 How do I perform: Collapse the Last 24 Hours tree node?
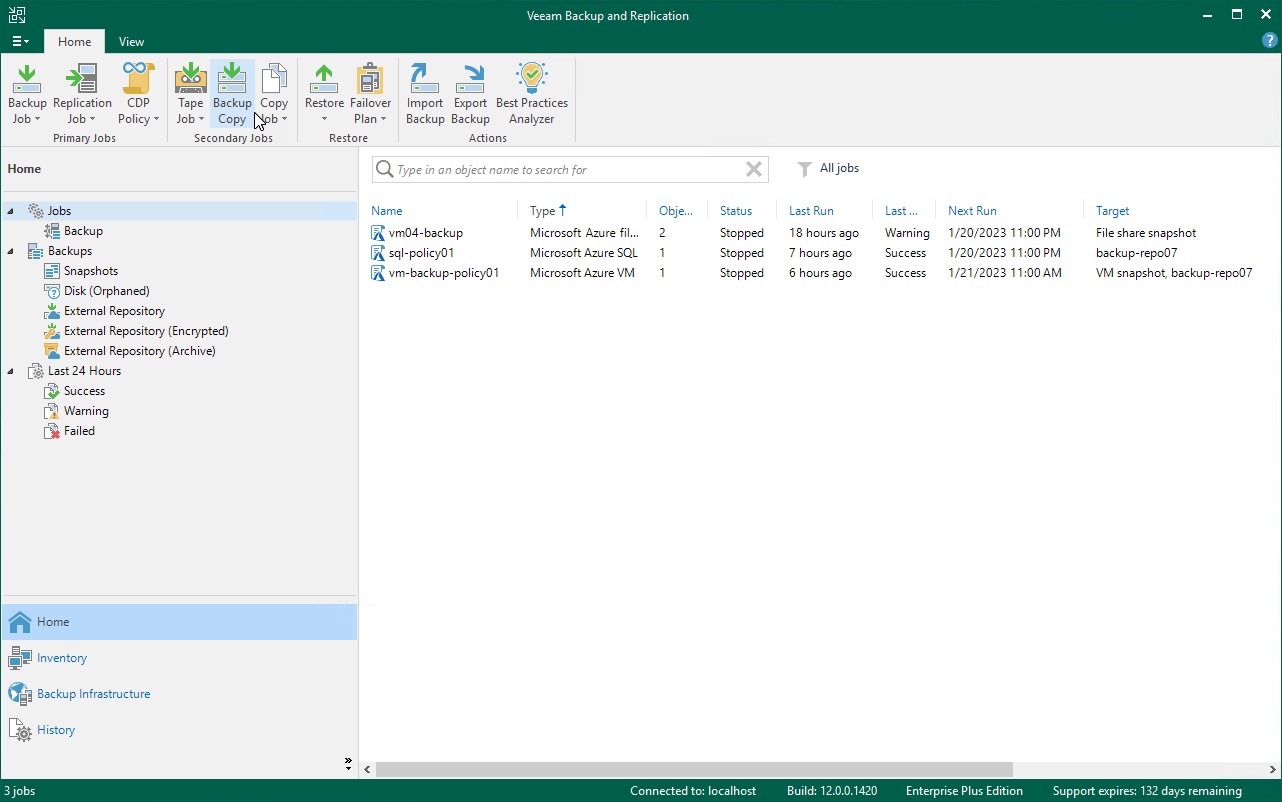coord(11,371)
